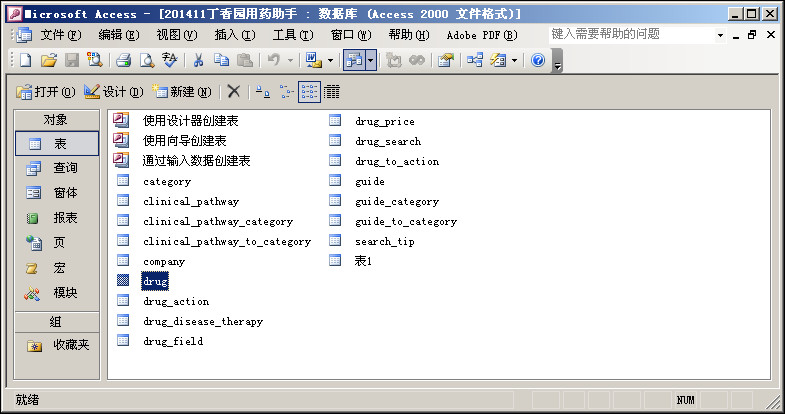
Task: Open the toolbar options expander
Action: 557,61
